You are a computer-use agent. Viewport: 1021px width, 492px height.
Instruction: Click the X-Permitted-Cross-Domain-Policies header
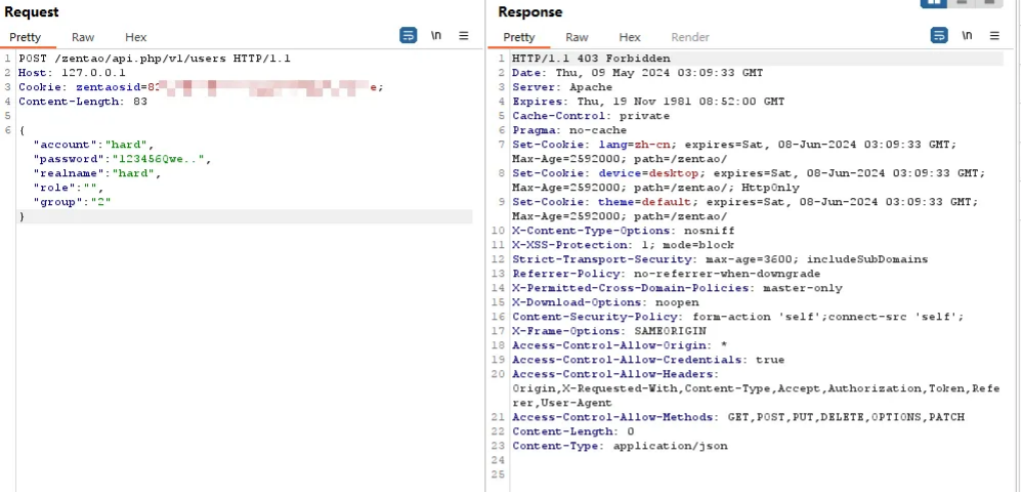(677, 288)
